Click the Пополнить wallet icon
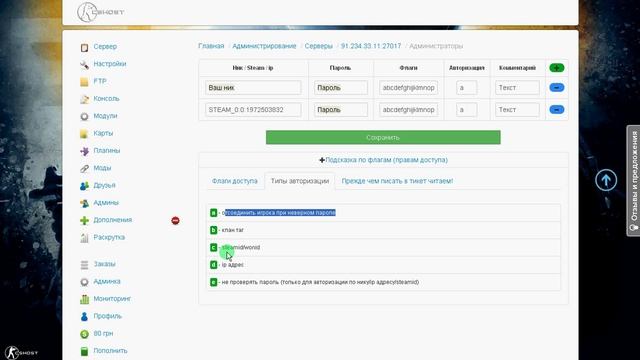The image size is (640, 360). click(x=84, y=351)
